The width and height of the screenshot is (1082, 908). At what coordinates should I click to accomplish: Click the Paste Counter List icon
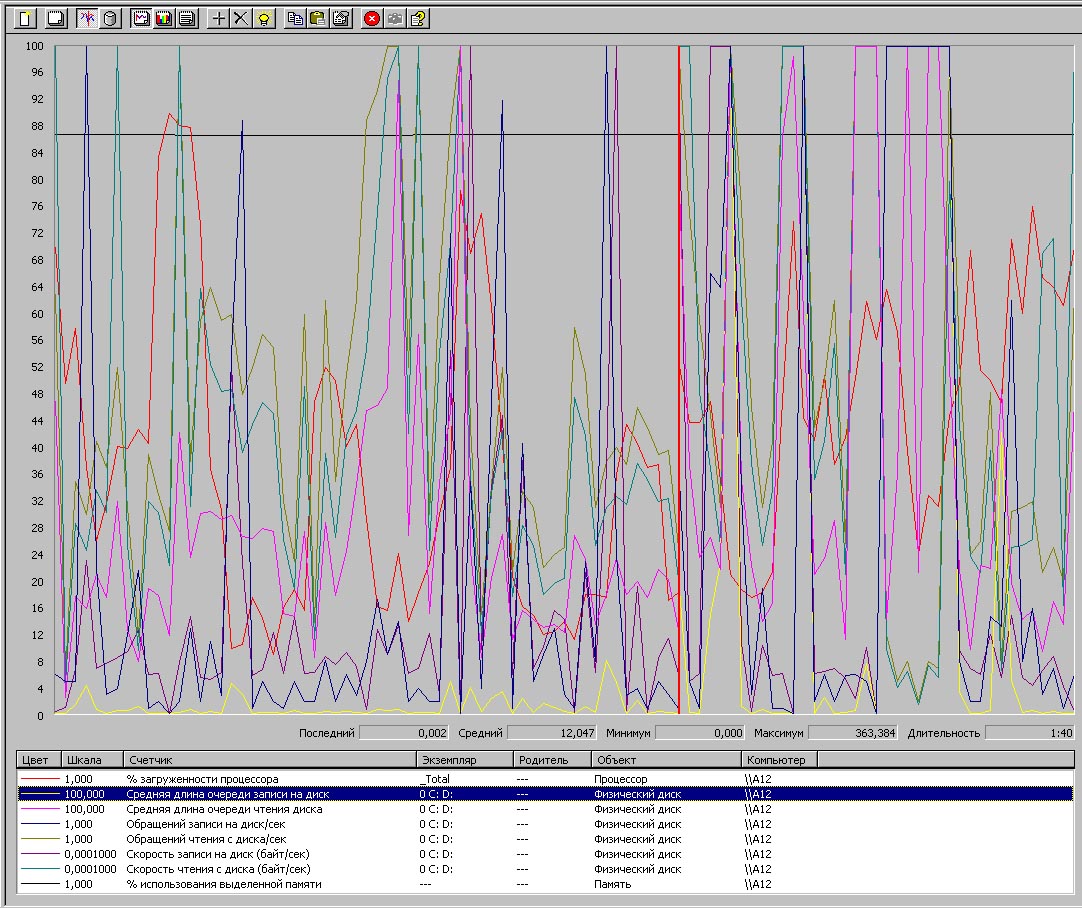[x=317, y=18]
